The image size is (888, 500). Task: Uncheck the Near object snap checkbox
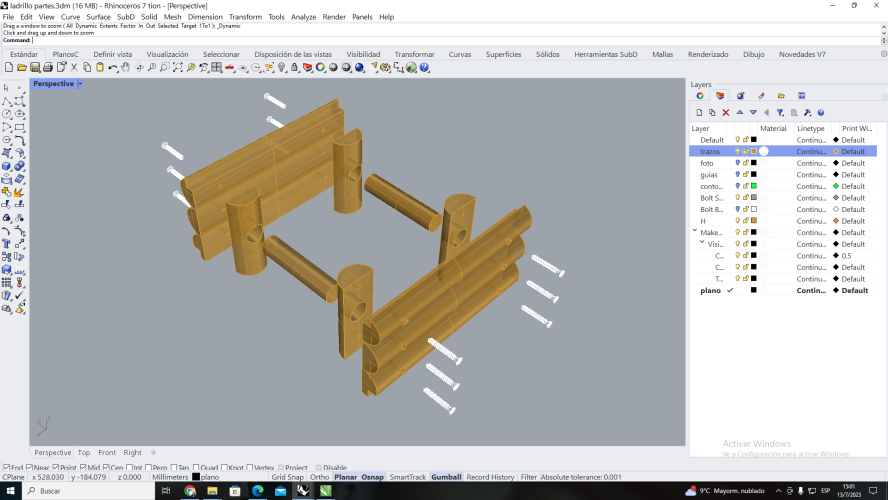pyautogui.click(x=30, y=467)
